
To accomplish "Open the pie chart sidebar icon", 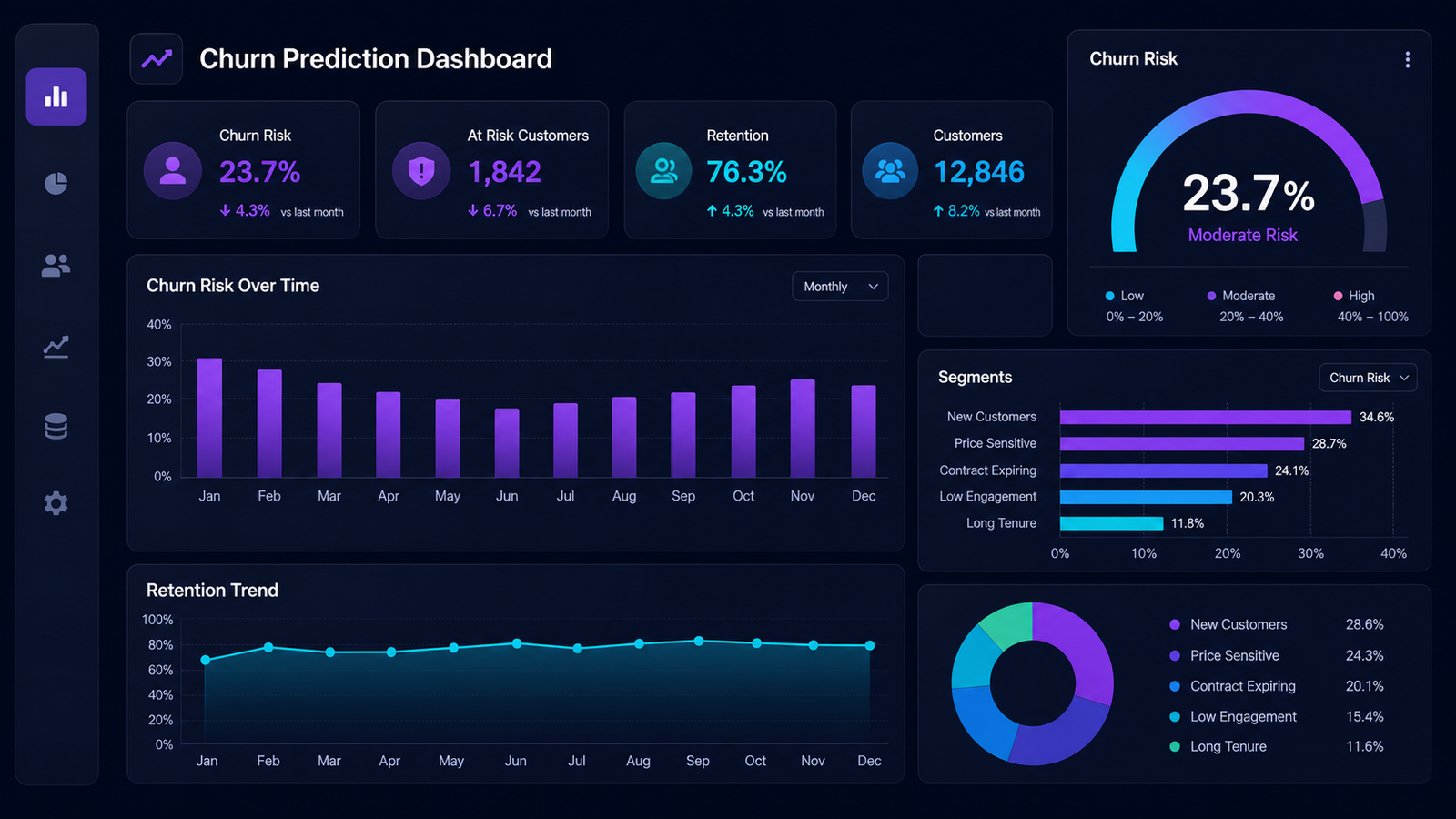I will click(56, 183).
